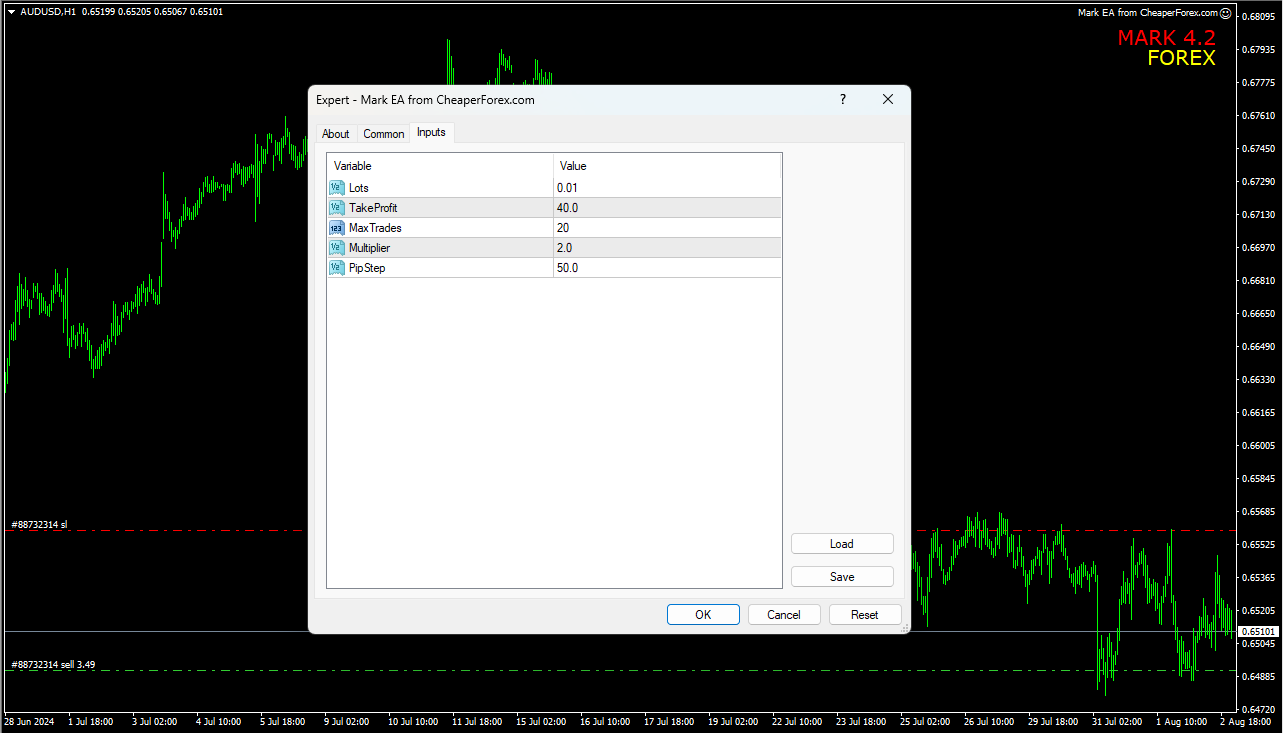Click the TakeProfit variable name
The width and height of the screenshot is (1283, 733).
[x=373, y=208]
